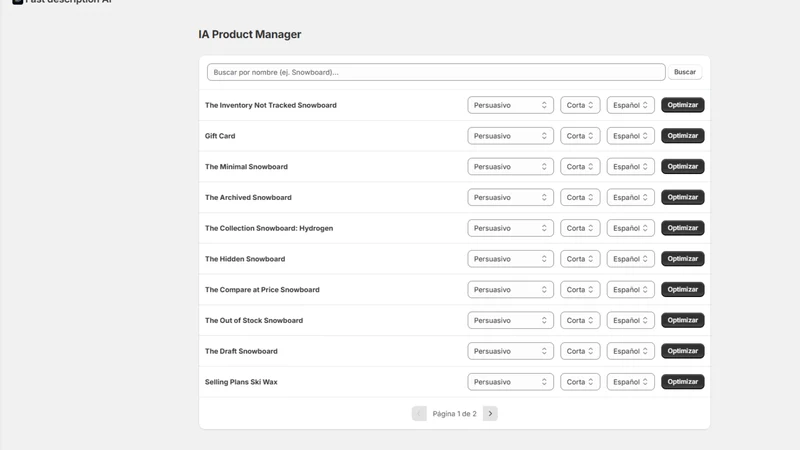Screen dimensions: 800x450
Task: Open the Español dropdown for Gift Card
Action: [x=631, y=136]
